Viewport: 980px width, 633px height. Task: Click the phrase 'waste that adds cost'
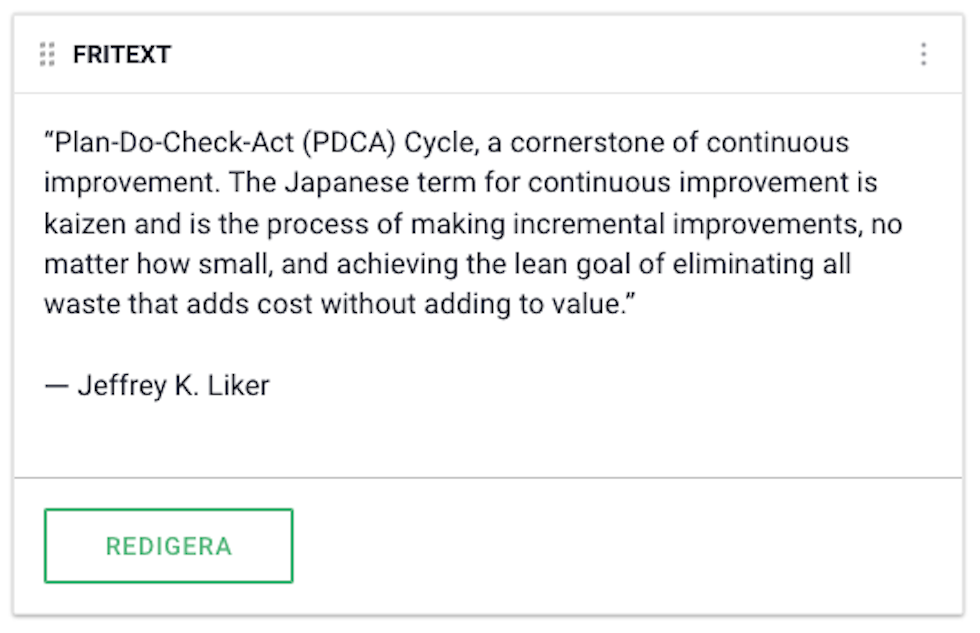point(178,304)
